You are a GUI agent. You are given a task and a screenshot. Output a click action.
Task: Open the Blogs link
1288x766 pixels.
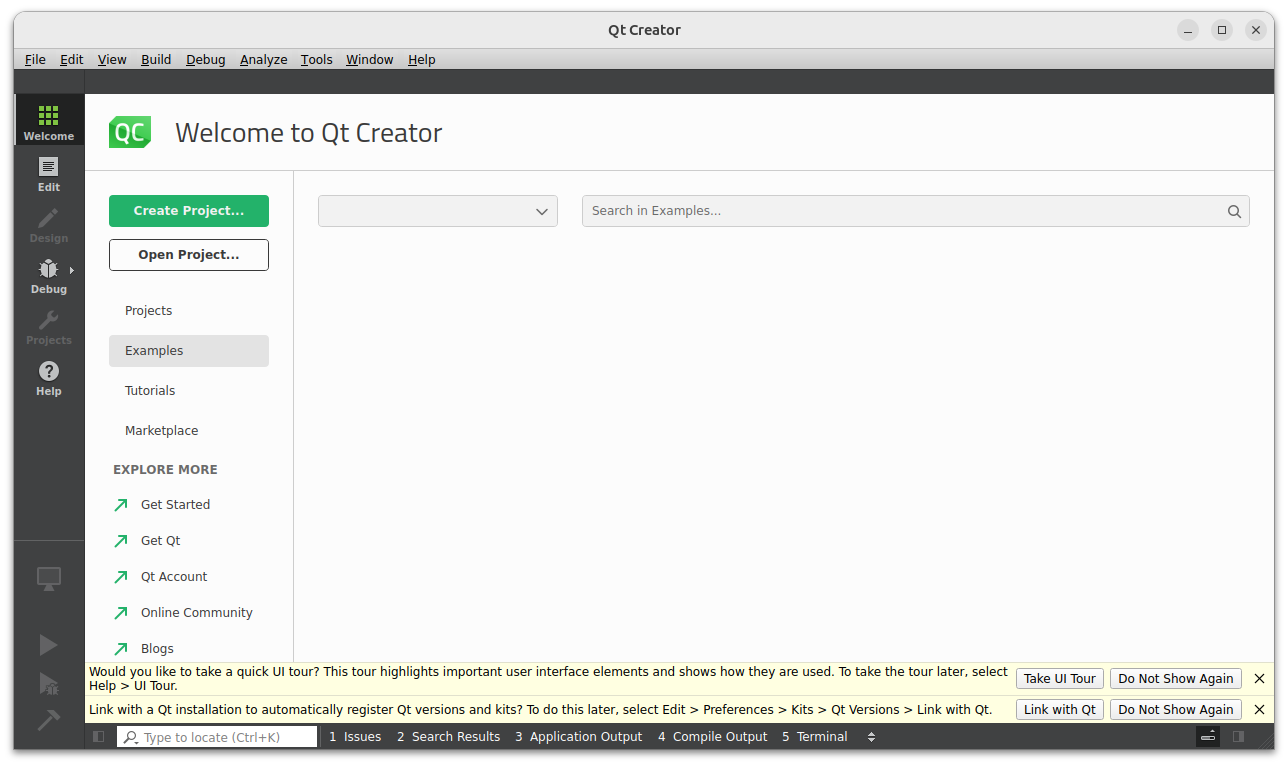click(x=157, y=649)
